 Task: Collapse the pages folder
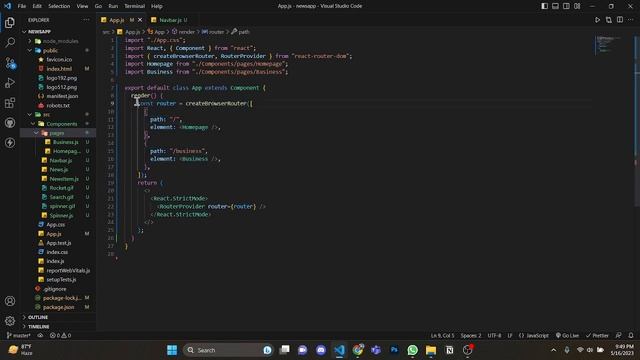58,133
